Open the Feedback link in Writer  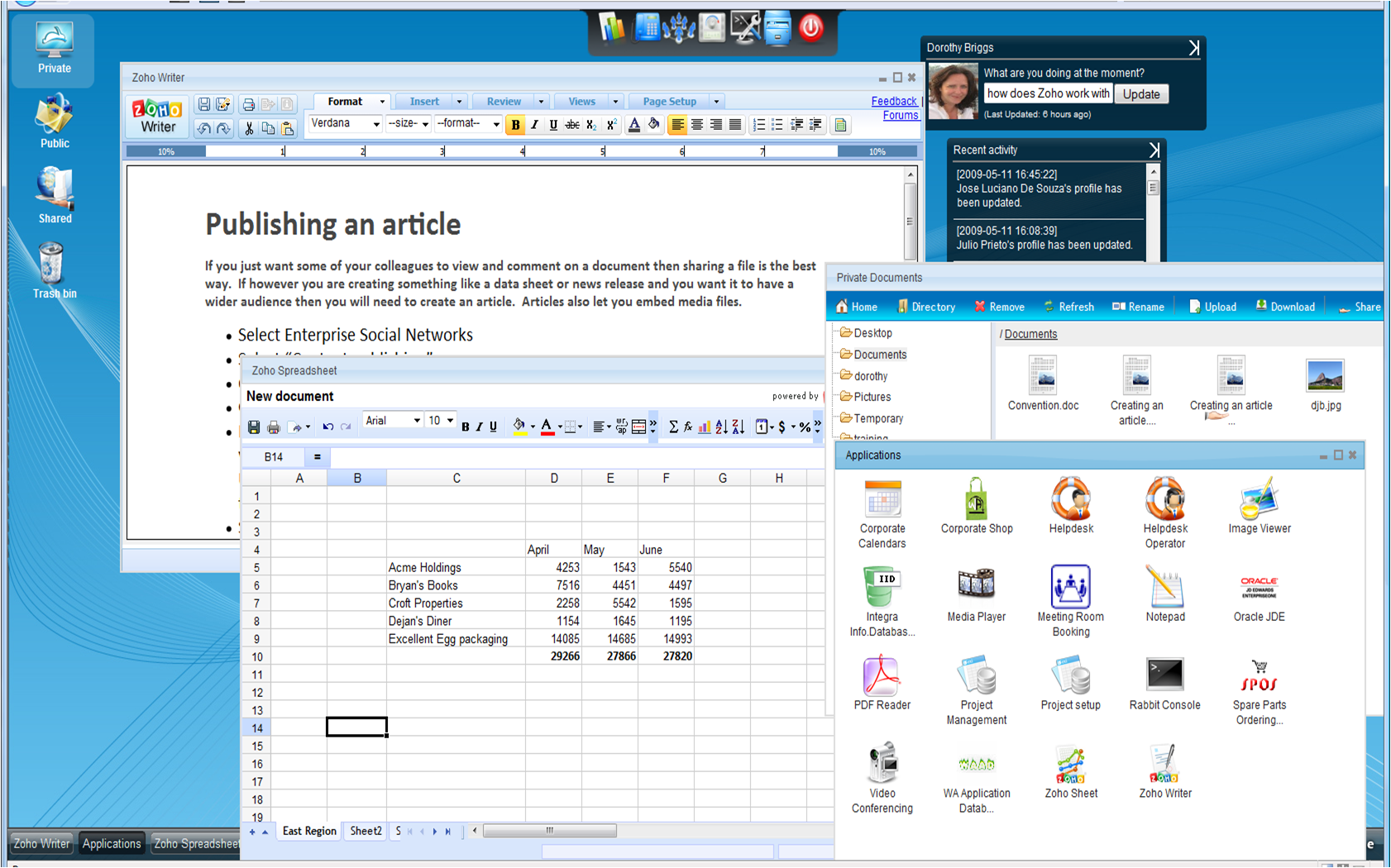point(894,101)
